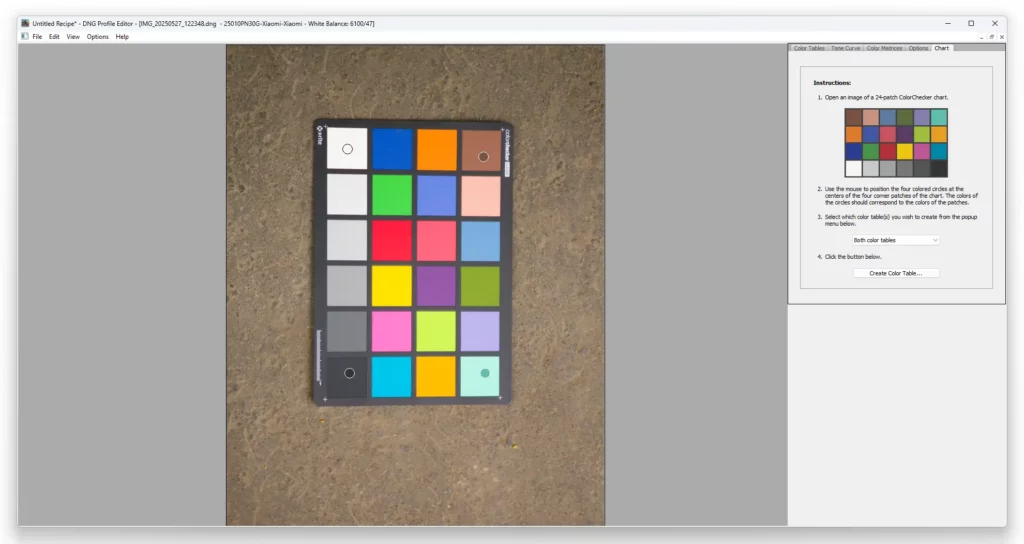
Task: Click the brown circle marker on the brown patch
Action: point(483,156)
